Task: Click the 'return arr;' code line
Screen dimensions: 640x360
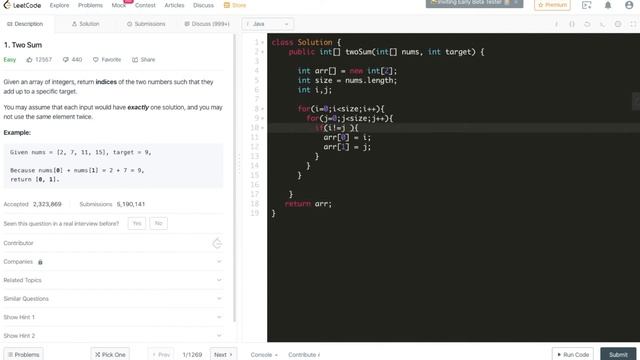Action: click(x=308, y=204)
